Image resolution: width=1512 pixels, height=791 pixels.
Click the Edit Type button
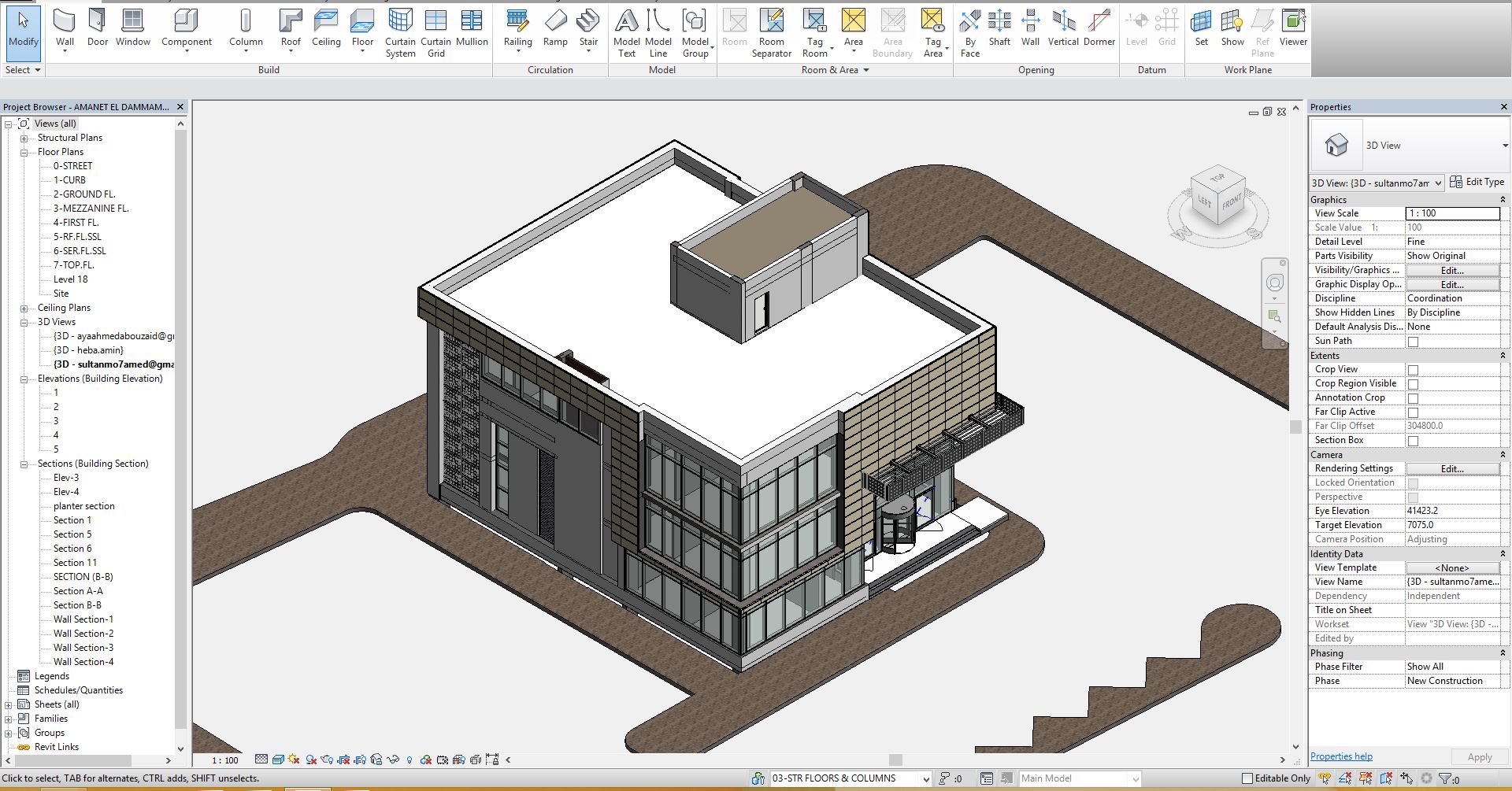pos(1477,182)
